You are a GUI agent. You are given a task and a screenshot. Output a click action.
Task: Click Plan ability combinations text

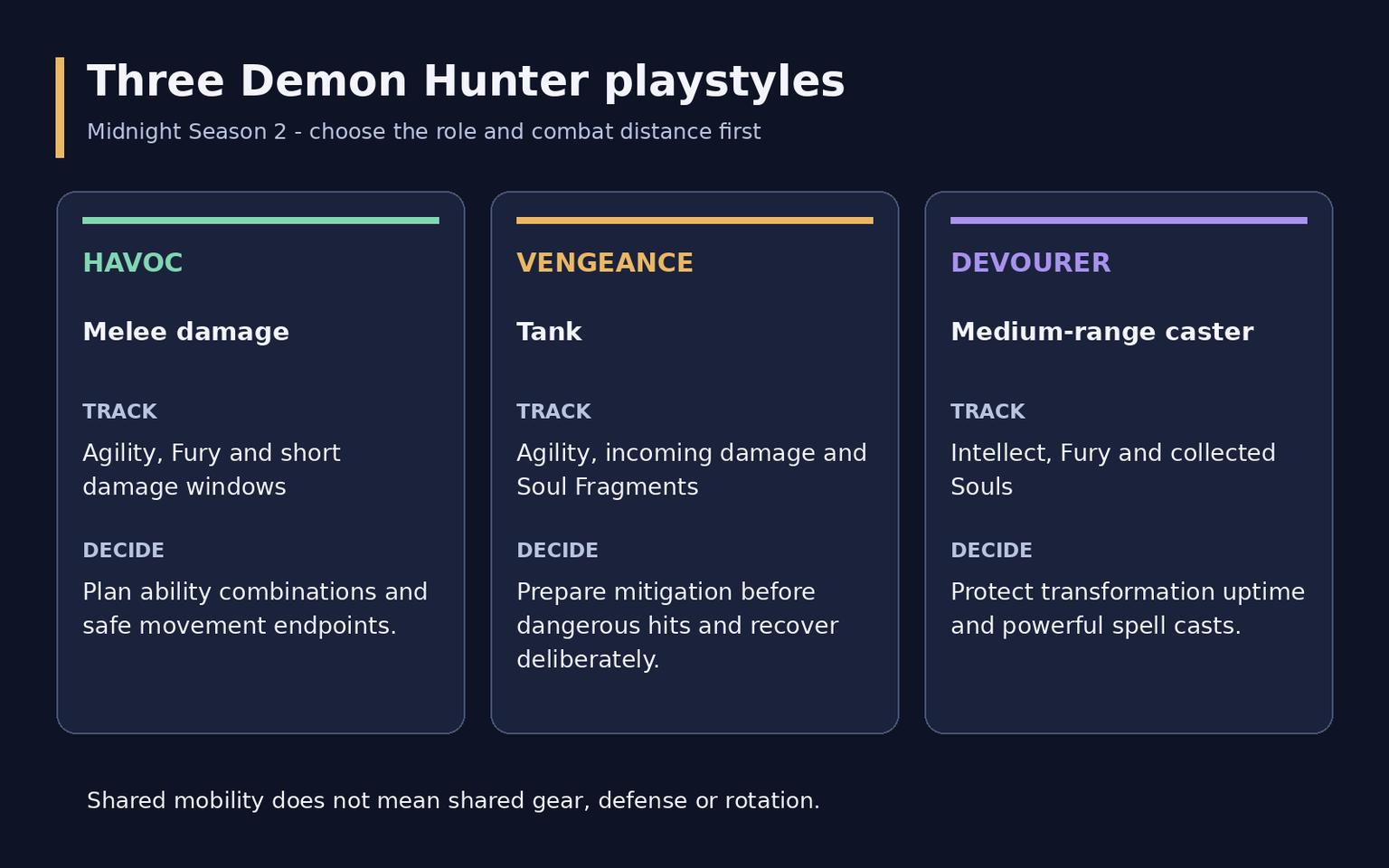[255, 609]
